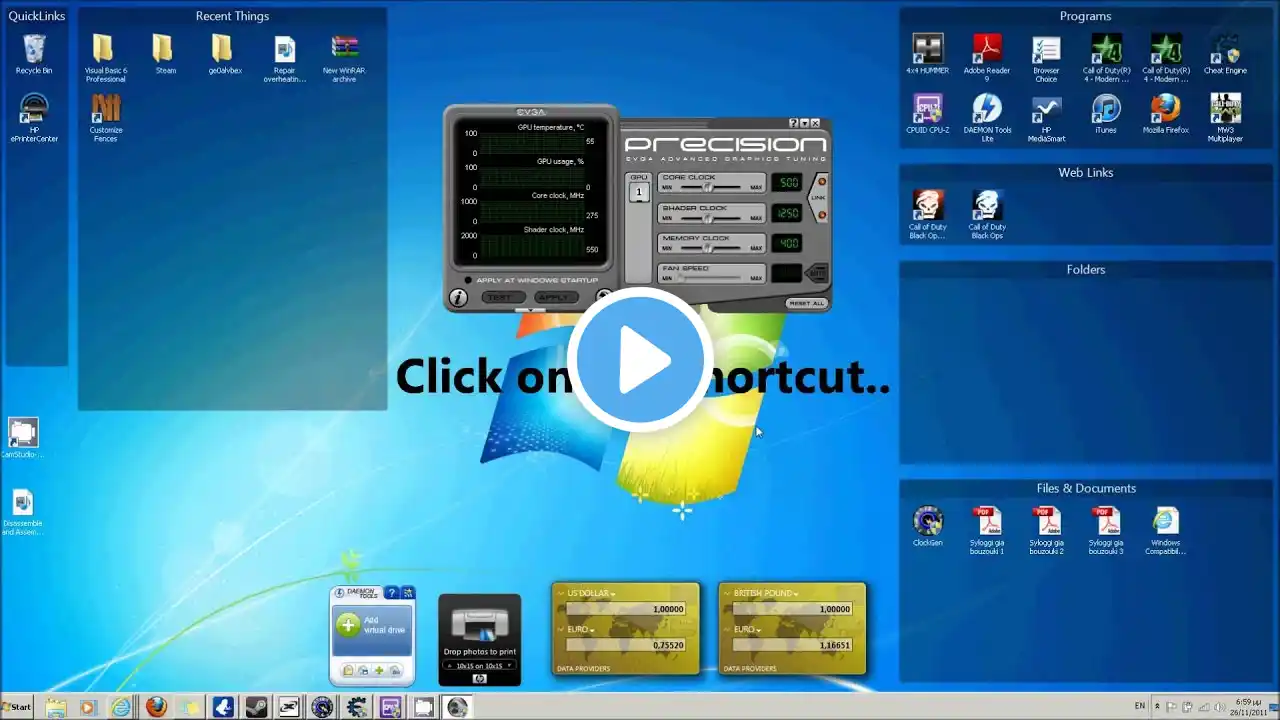The image size is (1280, 720).
Task: Open Windows Compatibility shortcut
Action: (1165, 530)
